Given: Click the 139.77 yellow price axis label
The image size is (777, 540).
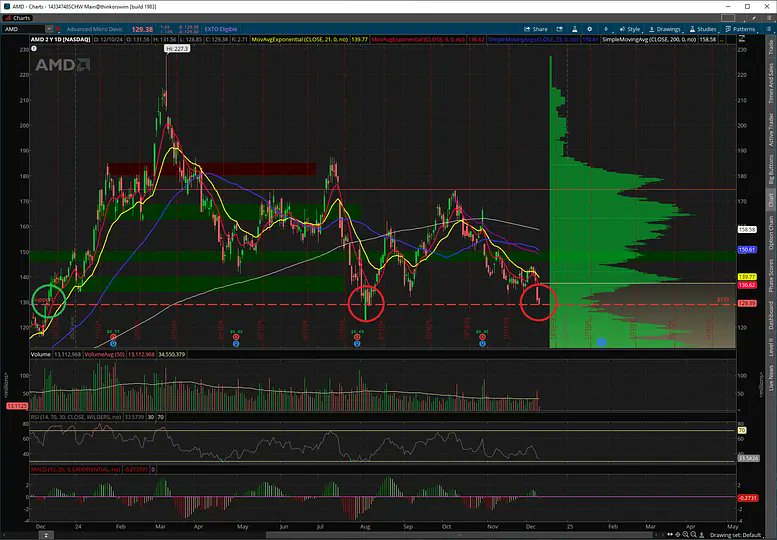Looking at the screenshot, I should [x=747, y=277].
